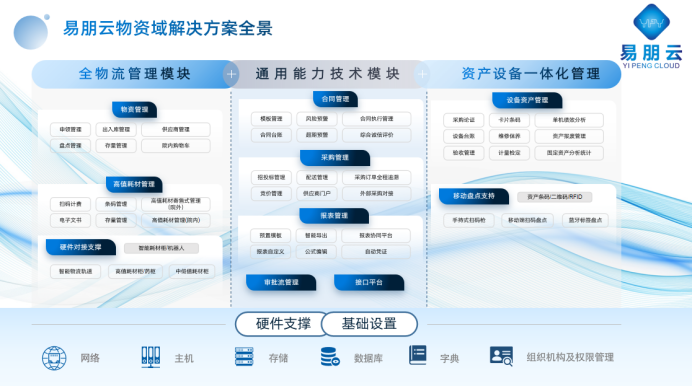Click plus icon after 通用能力技术模块
The height and width of the screenshot is (387, 692).
pyautogui.click(x=422, y=74)
